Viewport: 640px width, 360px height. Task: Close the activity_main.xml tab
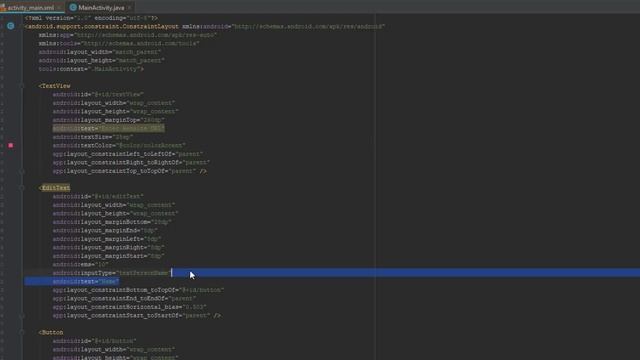[x=59, y=7]
